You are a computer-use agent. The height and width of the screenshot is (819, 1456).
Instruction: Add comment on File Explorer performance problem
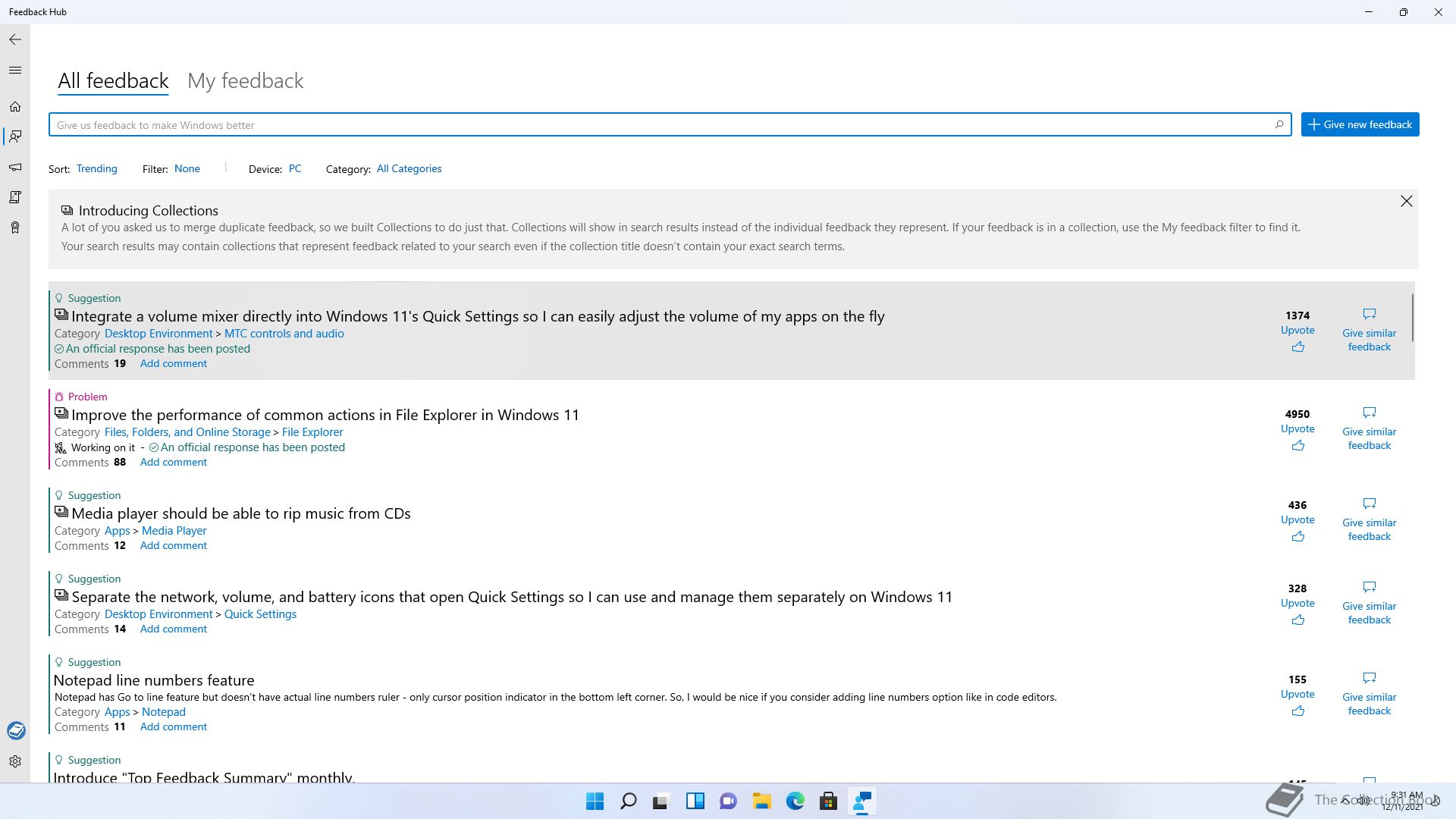click(x=173, y=462)
